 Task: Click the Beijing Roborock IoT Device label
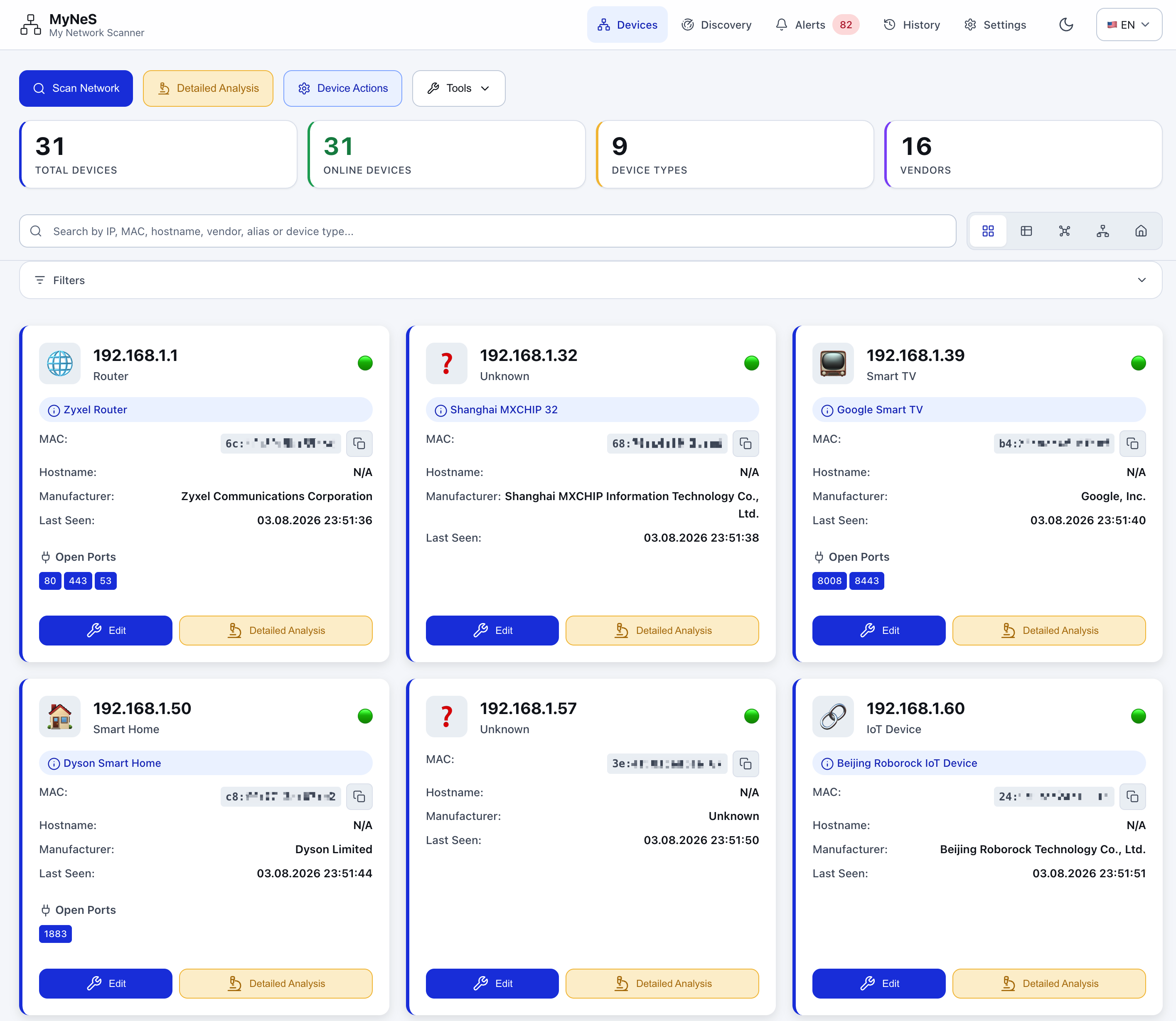point(979,763)
